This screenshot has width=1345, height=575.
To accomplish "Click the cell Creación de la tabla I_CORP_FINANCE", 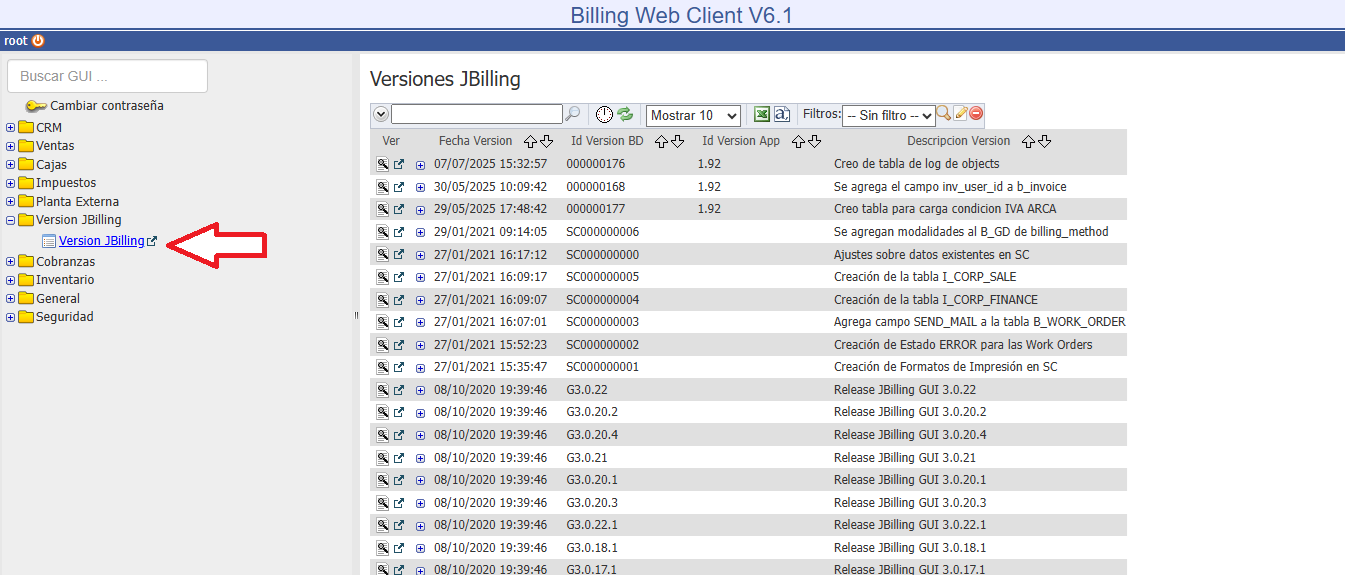I will pos(936,300).
